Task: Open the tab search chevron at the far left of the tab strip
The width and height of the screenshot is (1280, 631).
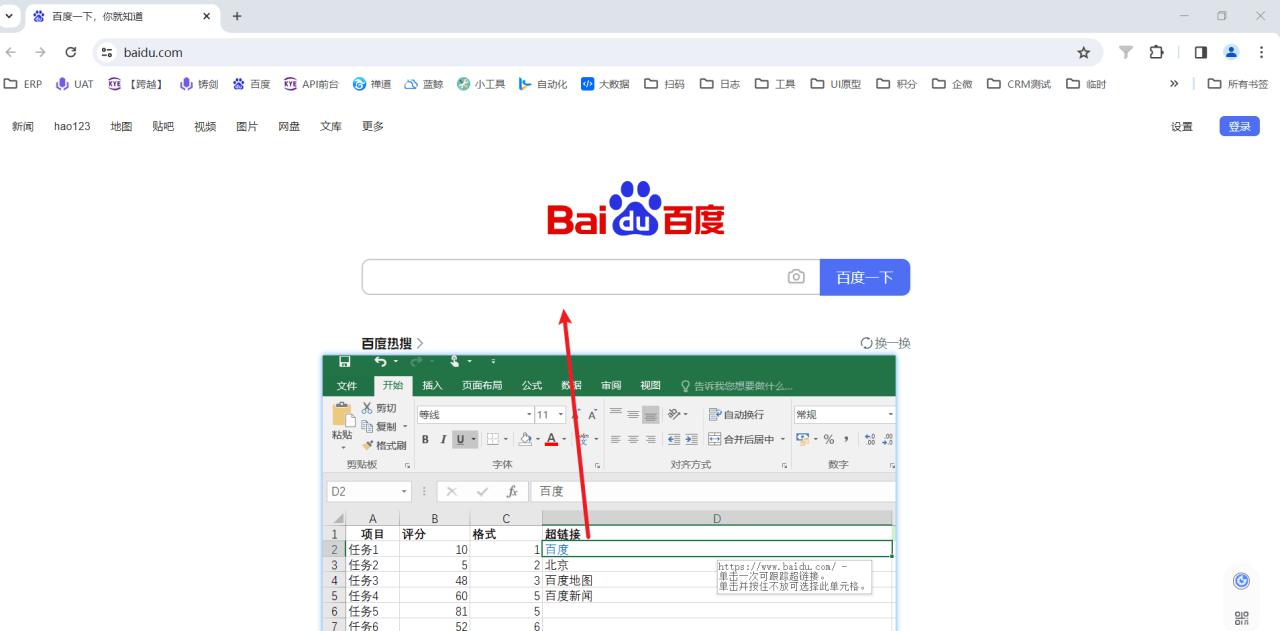Action: [10, 16]
